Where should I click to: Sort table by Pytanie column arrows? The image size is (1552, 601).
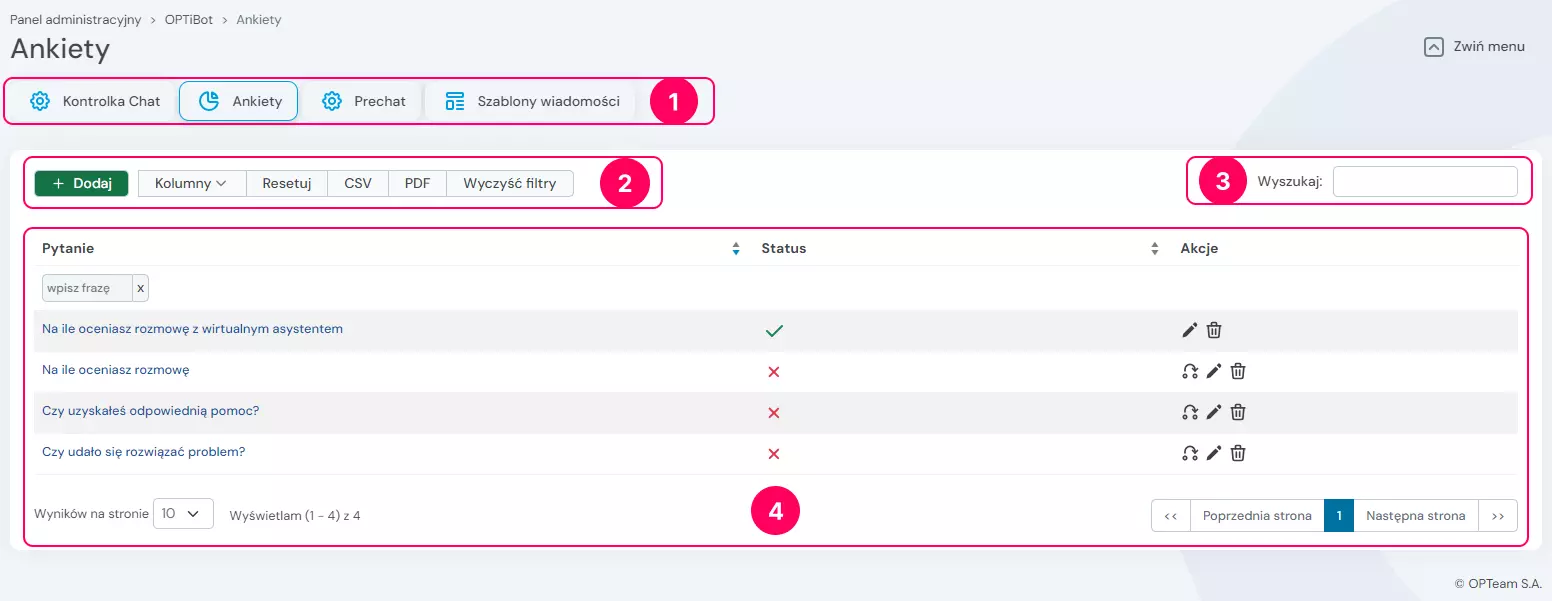click(736, 249)
